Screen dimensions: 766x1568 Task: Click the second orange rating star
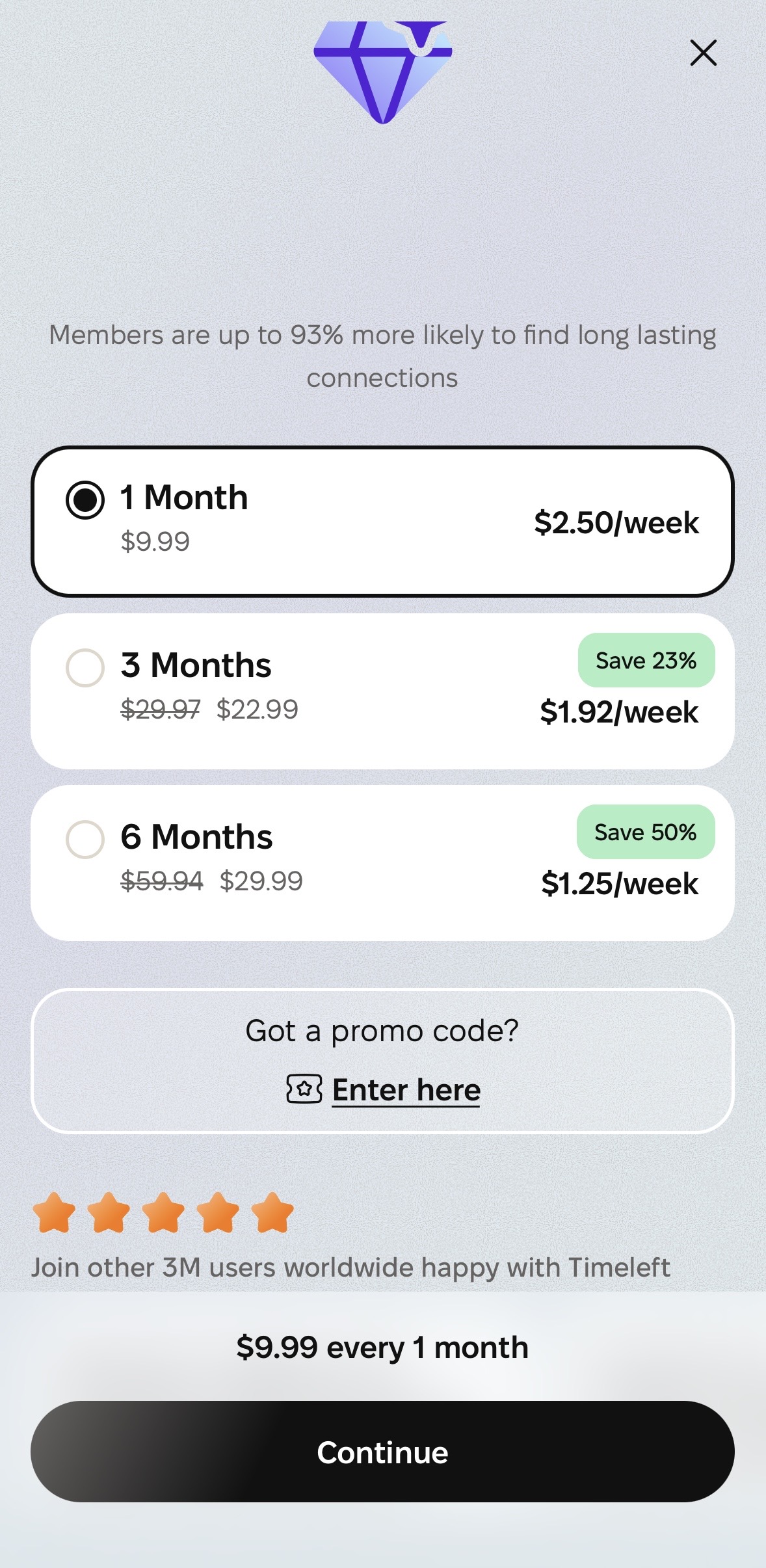click(x=109, y=1212)
